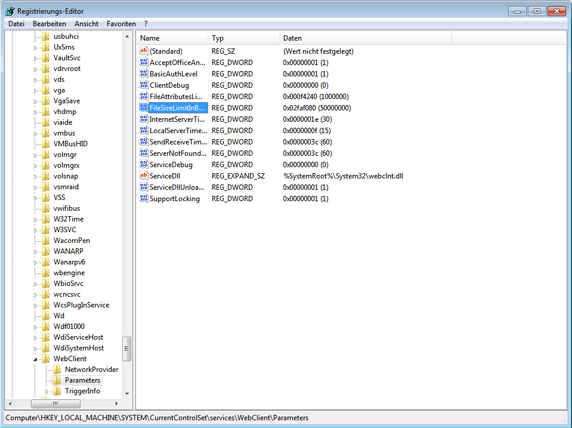
Task: Select the SupportLocking DWORD icon
Action: [144, 198]
